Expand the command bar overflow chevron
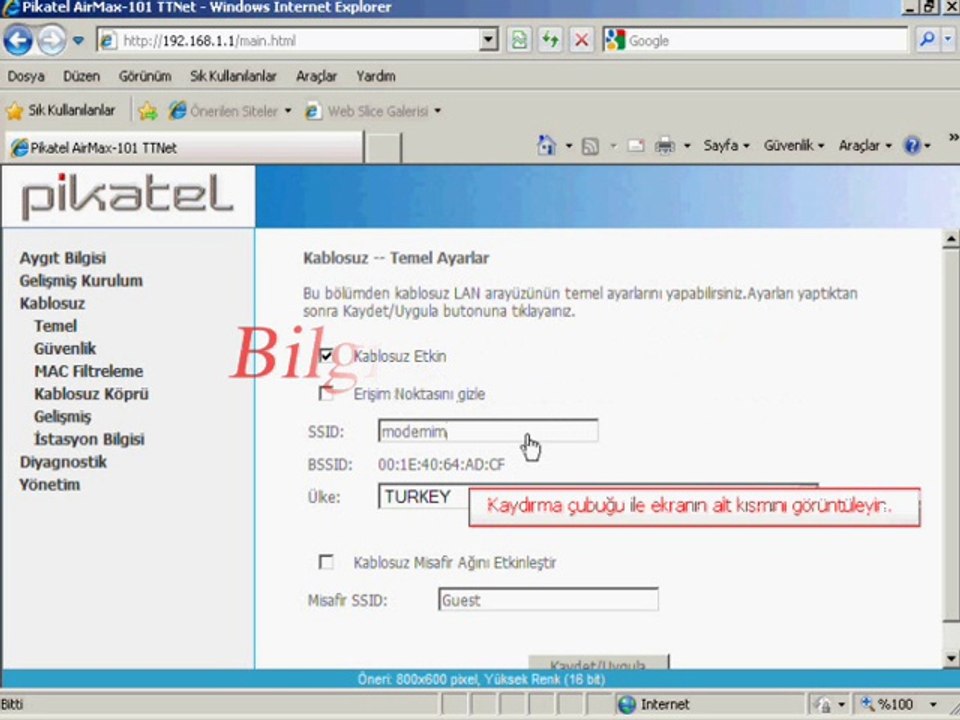Screen dimensions: 960x720 [953, 137]
